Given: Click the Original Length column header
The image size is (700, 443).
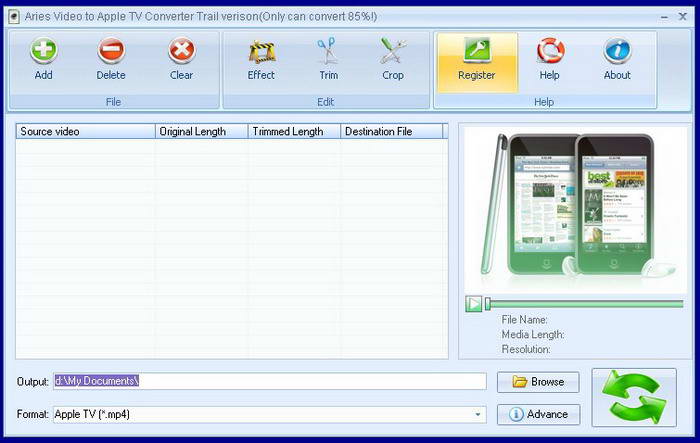Looking at the screenshot, I should click(x=201, y=131).
